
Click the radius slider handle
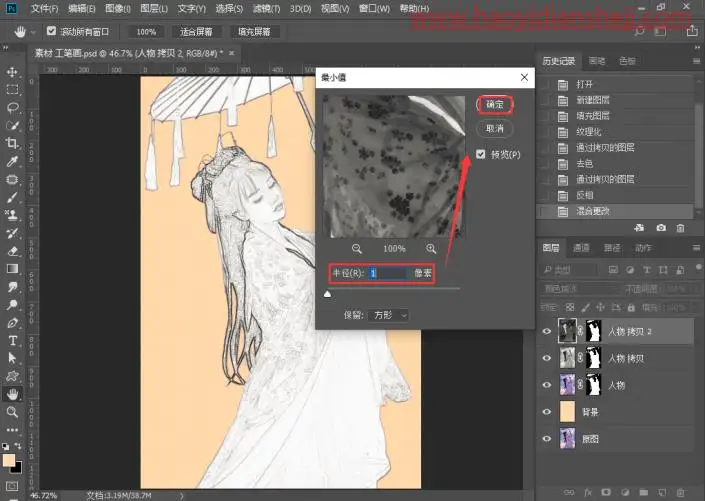tap(327, 294)
